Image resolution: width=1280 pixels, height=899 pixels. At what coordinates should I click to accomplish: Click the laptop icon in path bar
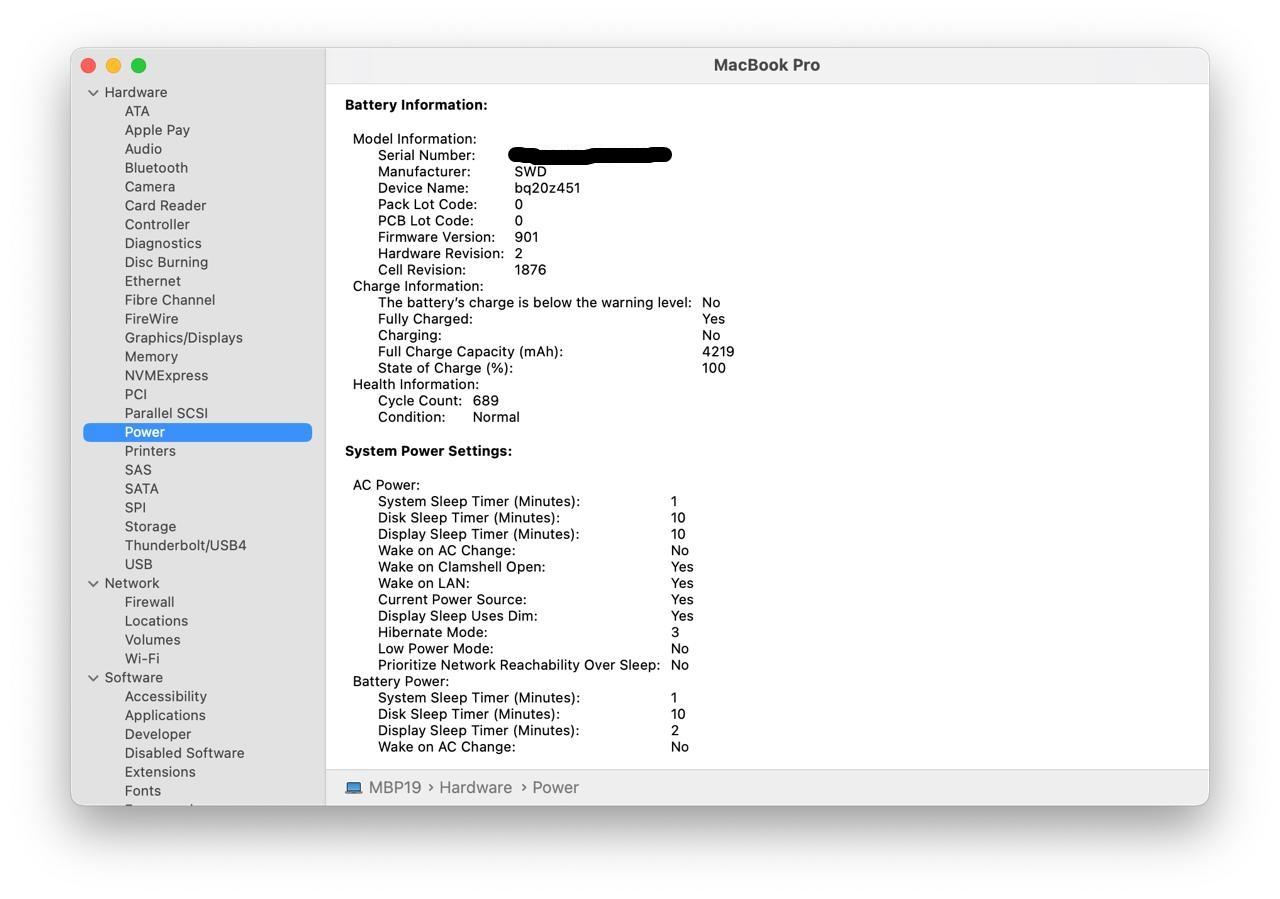[x=353, y=788]
